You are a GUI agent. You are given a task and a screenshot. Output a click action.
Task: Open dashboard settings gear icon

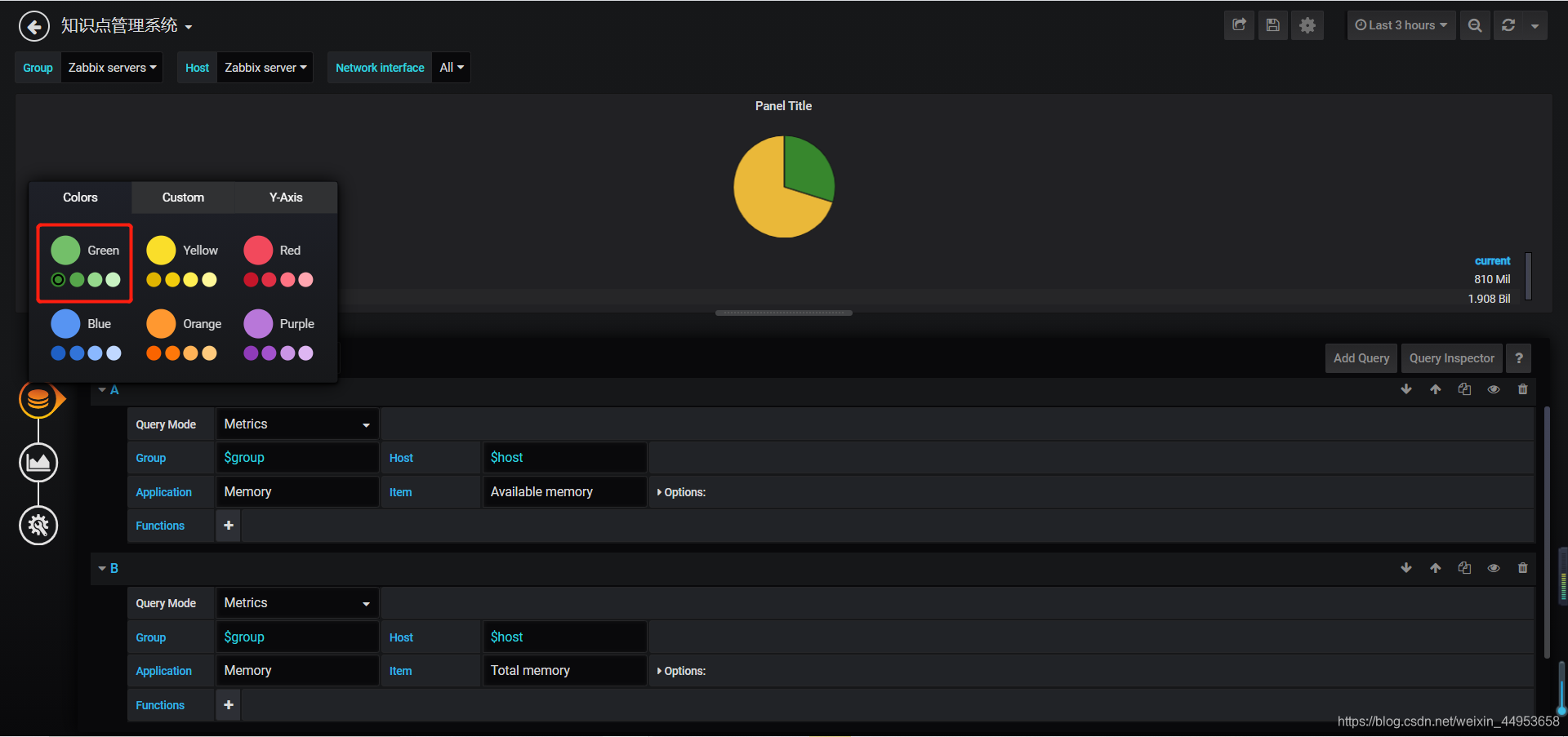pyautogui.click(x=1307, y=25)
